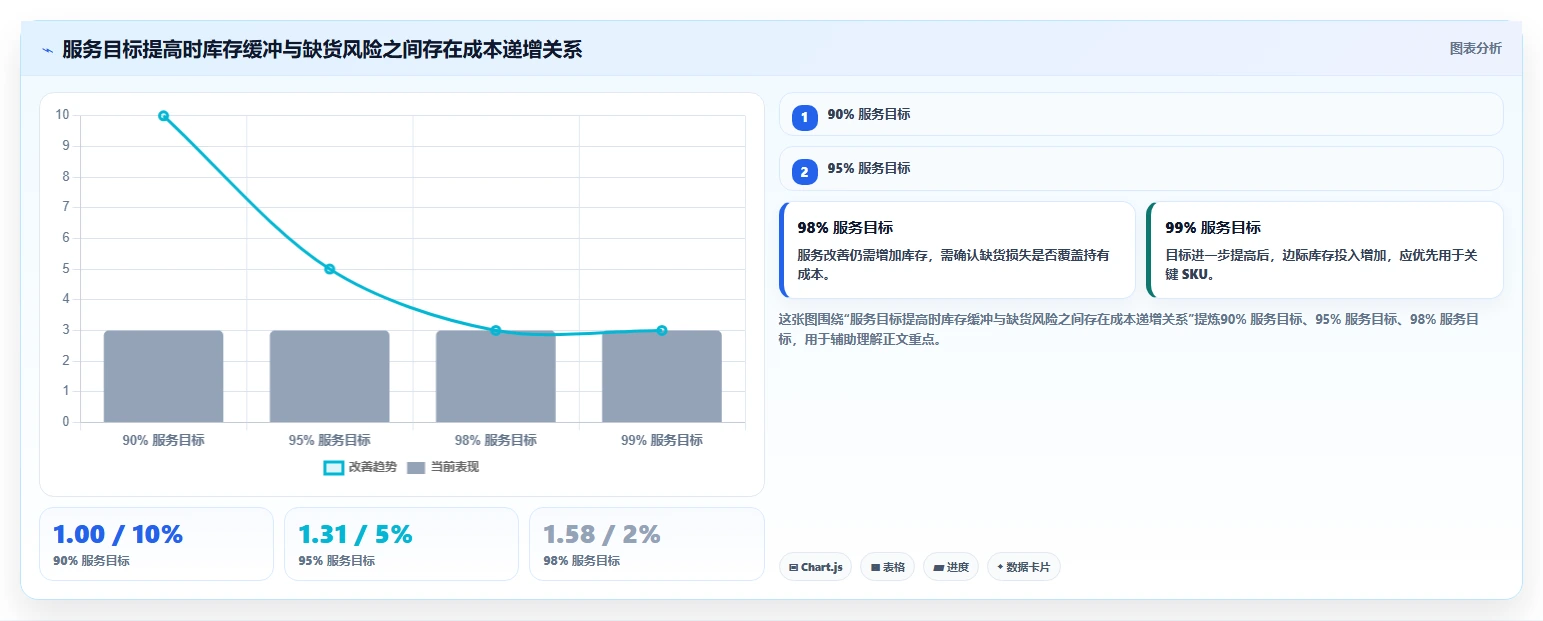Select the 进度 tag
The width and height of the screenshot is (1543, 621).
tap(951, 567)
